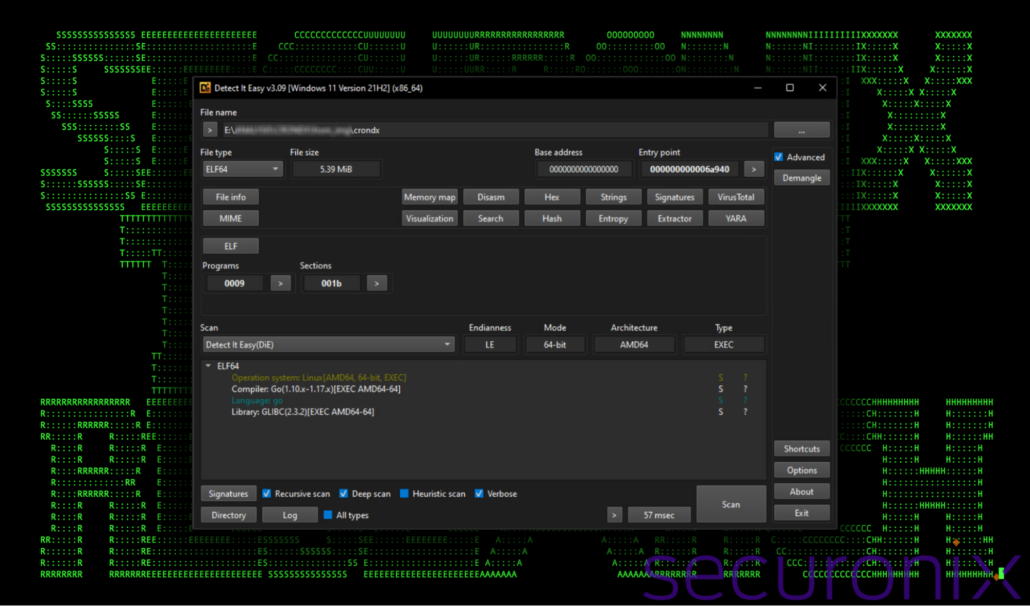Collapse the ELF64 result tree node
The height and width of the screenshot is (606, 1030).
pyautogui.click(x=208, y=366)
